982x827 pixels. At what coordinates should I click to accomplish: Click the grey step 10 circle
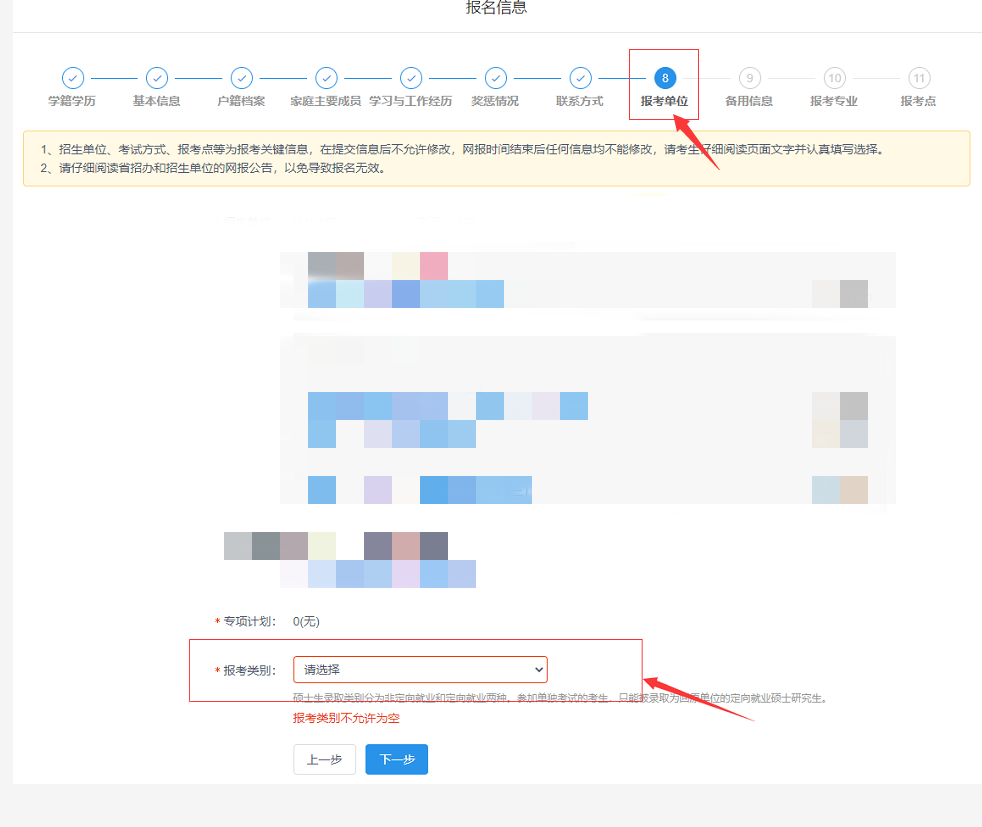834,78
